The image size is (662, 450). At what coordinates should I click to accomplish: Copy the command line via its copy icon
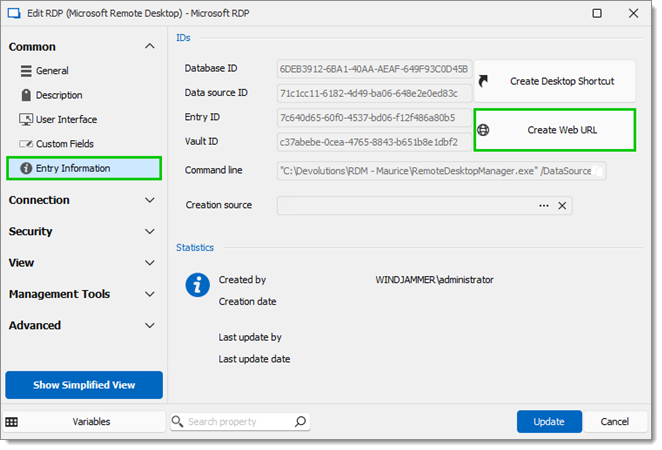tap(598, 171)
